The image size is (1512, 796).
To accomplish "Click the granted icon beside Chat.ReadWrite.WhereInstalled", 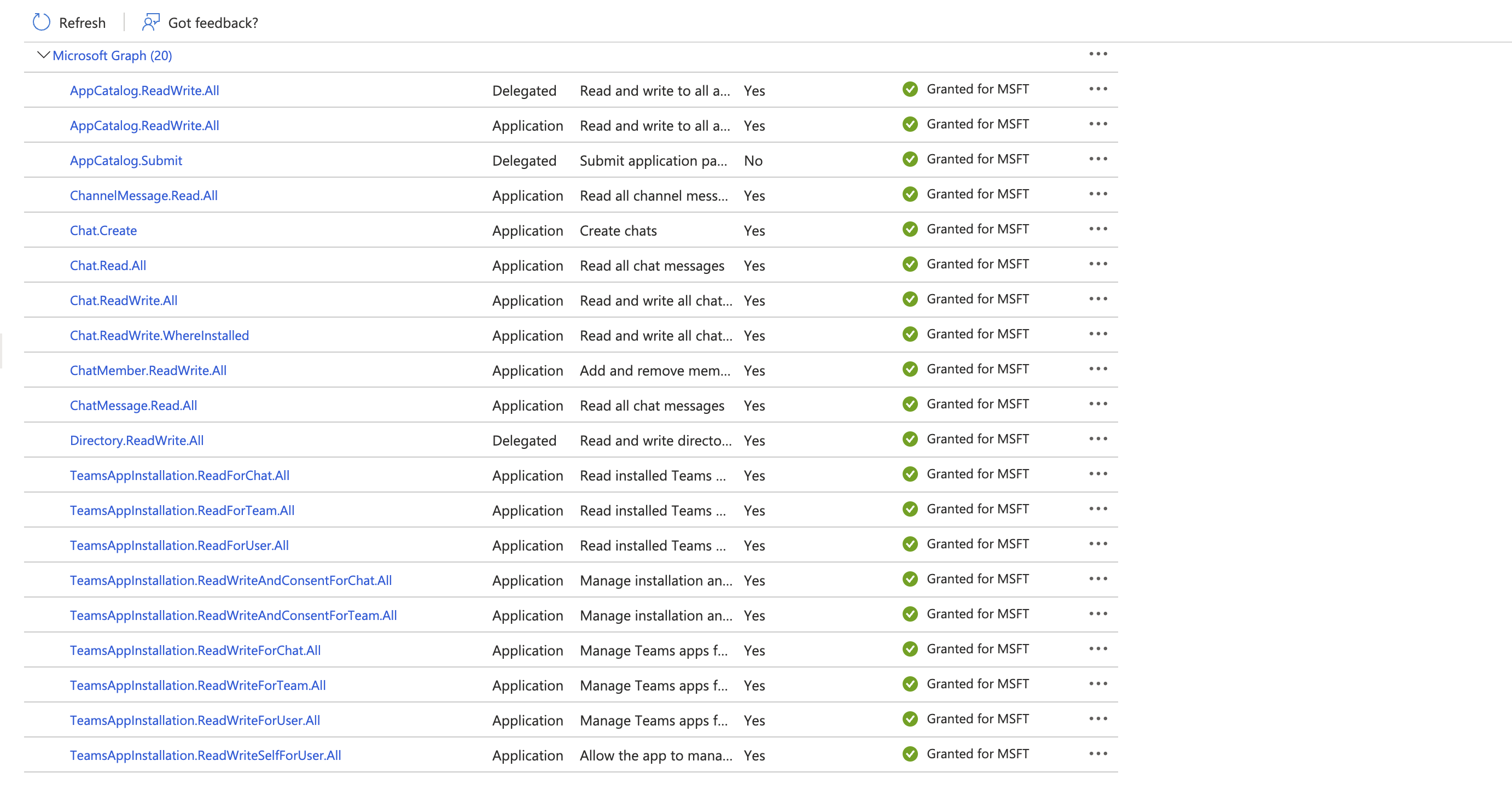I will coord(910,335).
